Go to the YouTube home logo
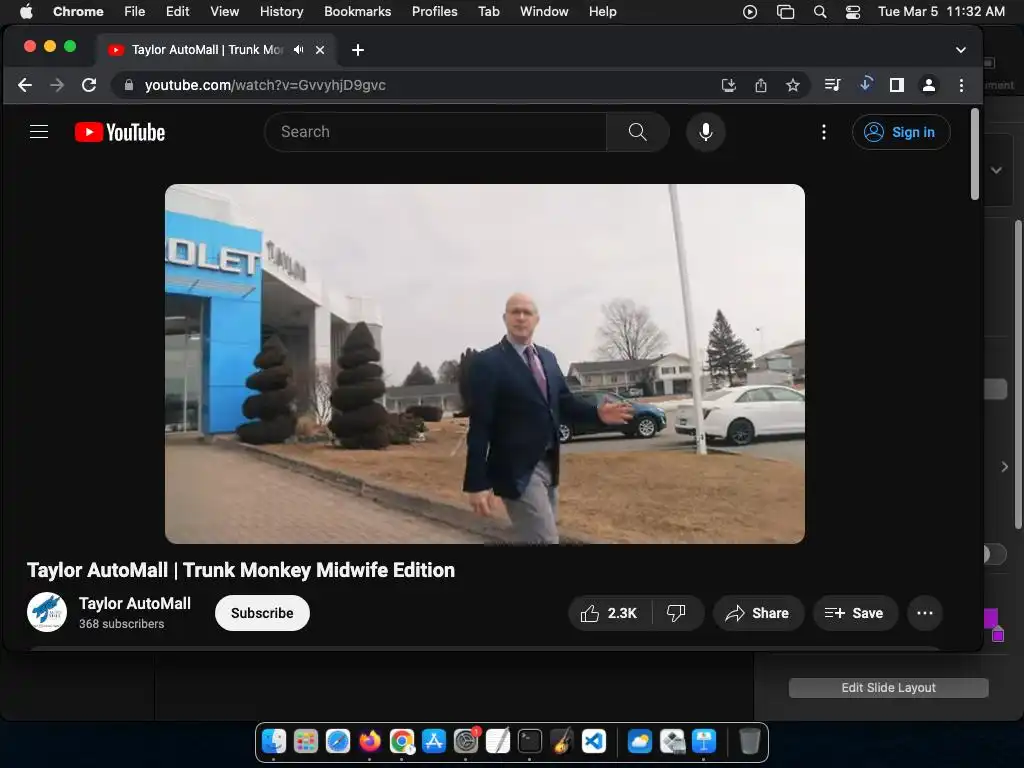Viewport: 1024px width, 768px height. [120, 132]
